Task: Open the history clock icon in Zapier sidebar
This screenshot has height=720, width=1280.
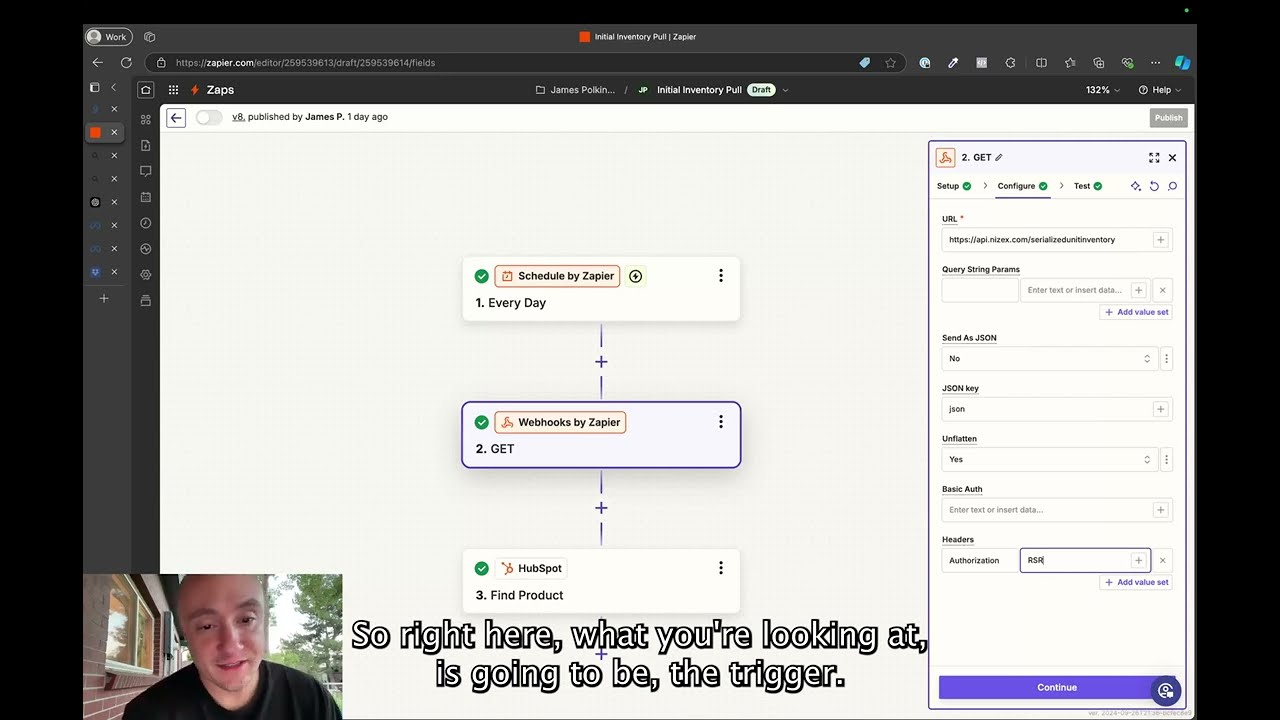Action: click(x=146, y=223)
